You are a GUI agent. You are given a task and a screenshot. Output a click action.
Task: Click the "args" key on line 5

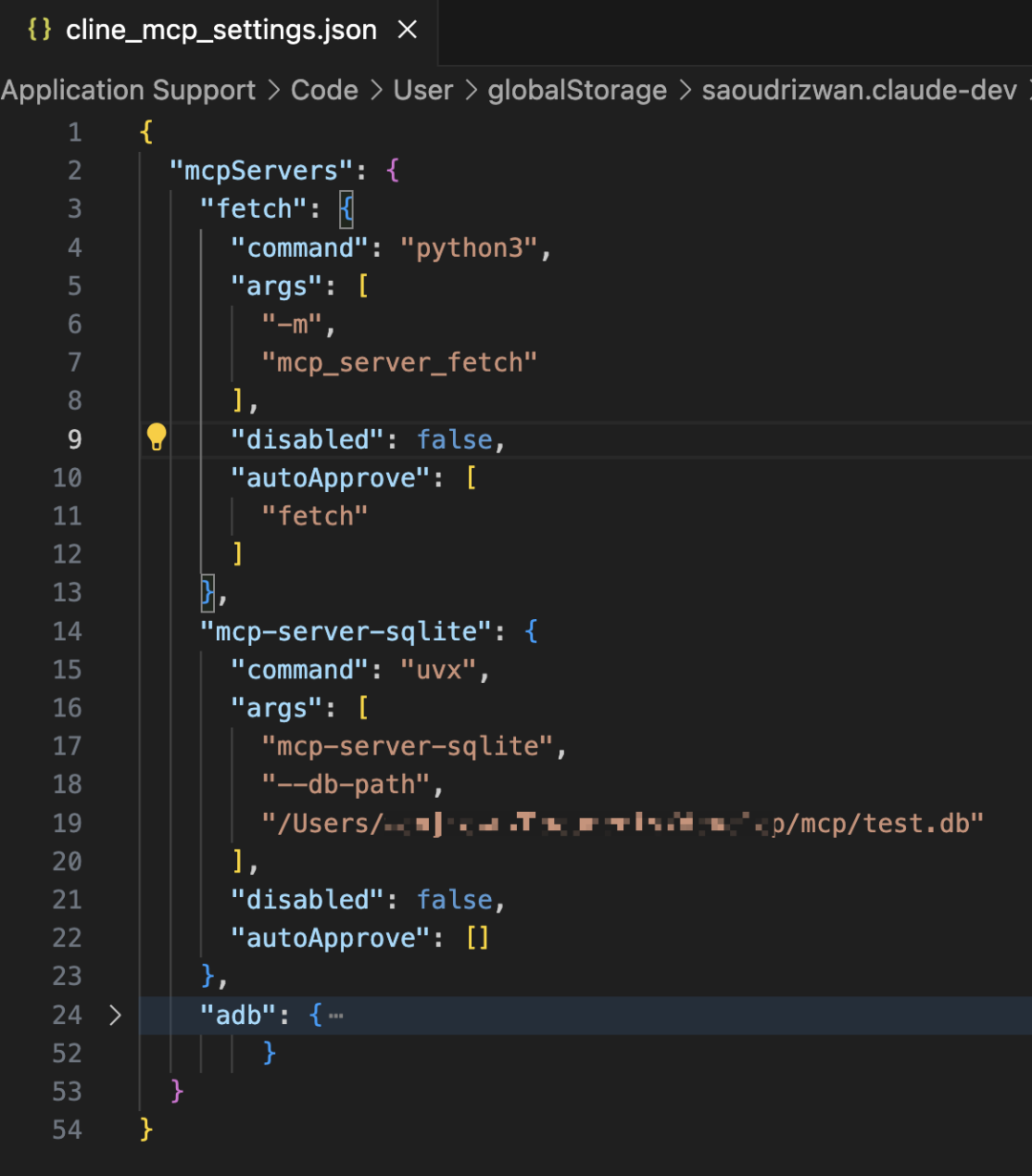(x=277, y=287)
